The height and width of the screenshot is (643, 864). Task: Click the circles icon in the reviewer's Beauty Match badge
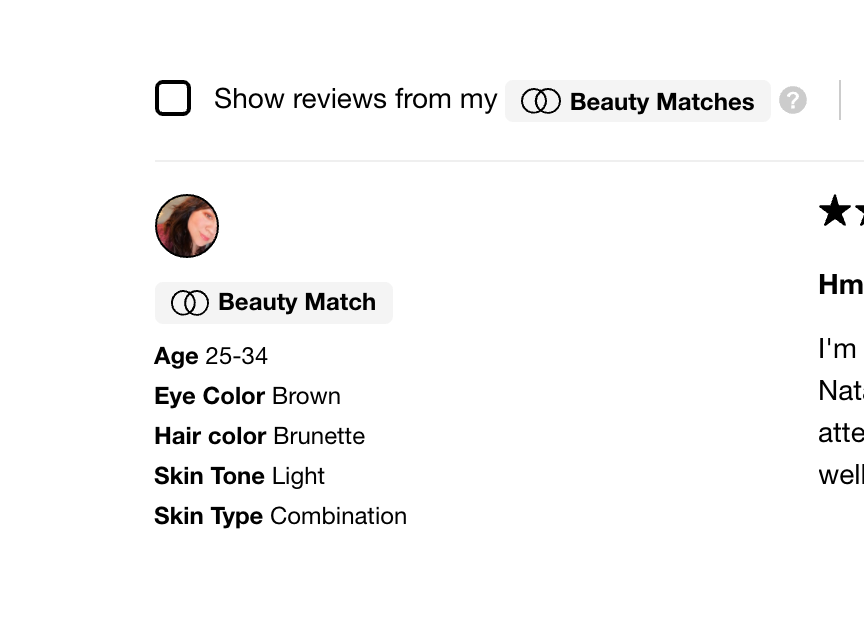(190, 303)
